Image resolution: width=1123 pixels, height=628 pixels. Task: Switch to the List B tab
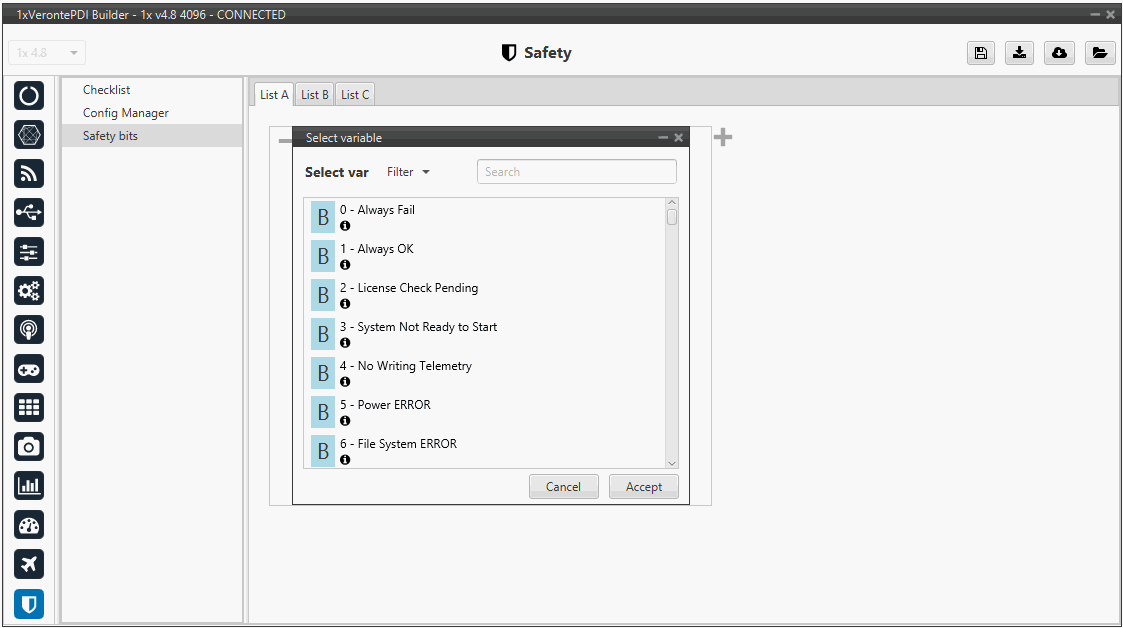click(x=315, y=95)
